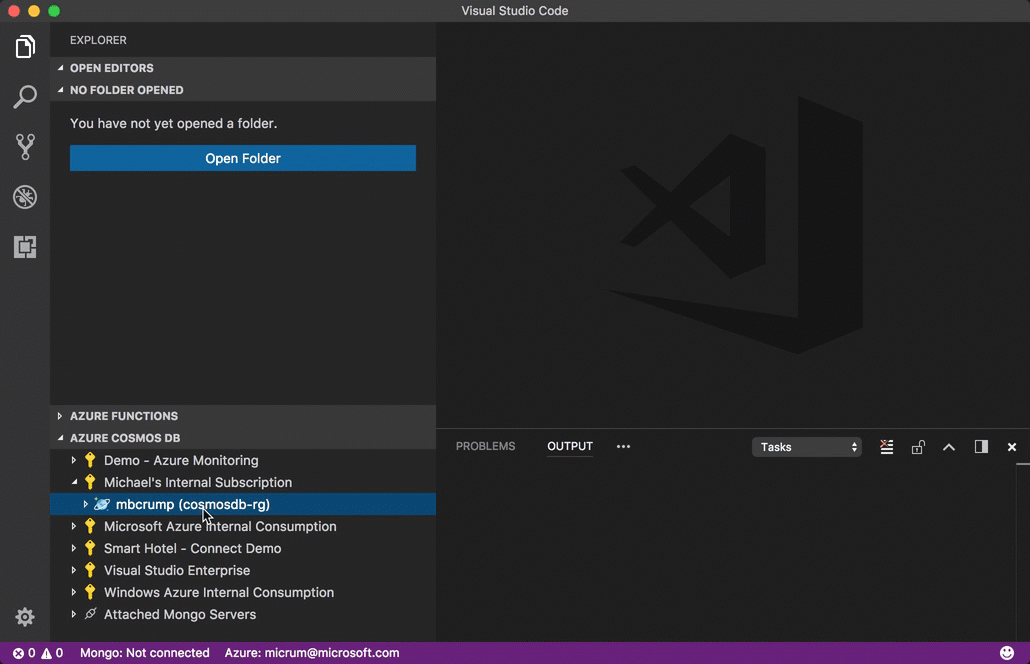Expand the Visual Studio Enterprise subscription
Image resolution: width=1030 pixels, height=664 pixels.
click(x=74, y=570)
